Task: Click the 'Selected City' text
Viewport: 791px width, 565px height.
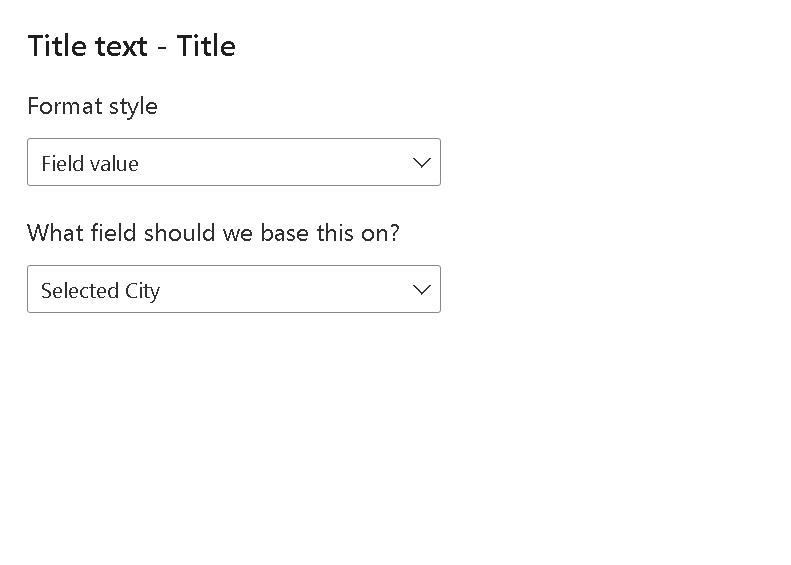Action: 100,291
